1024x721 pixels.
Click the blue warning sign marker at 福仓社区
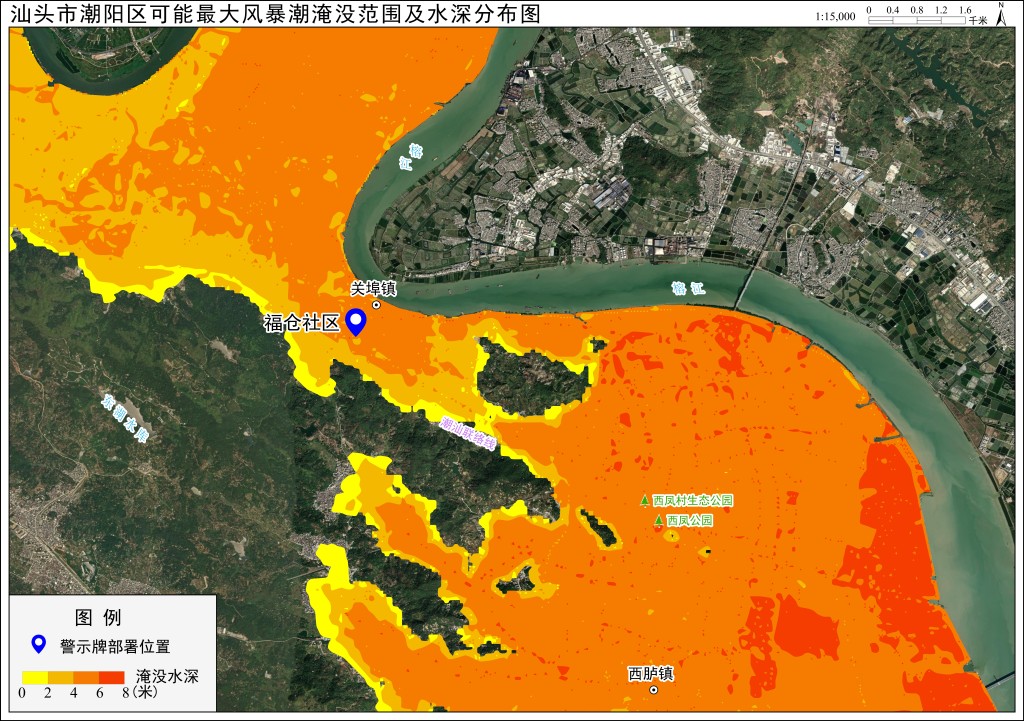(x=355, y=322)
